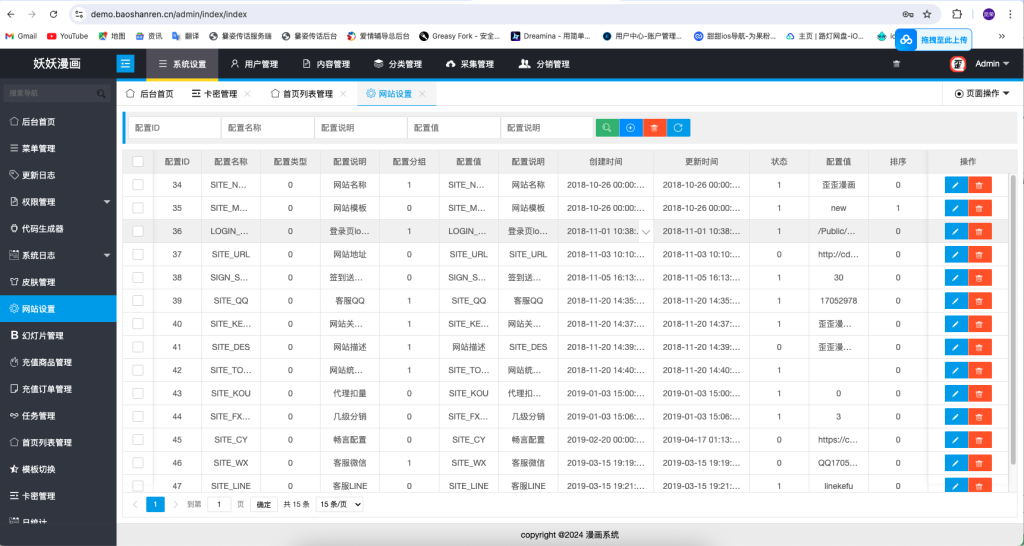This screenshot has height=546, width=1024.
Task: Expand 系统日志 sidebar submenu
Action: 58,255
